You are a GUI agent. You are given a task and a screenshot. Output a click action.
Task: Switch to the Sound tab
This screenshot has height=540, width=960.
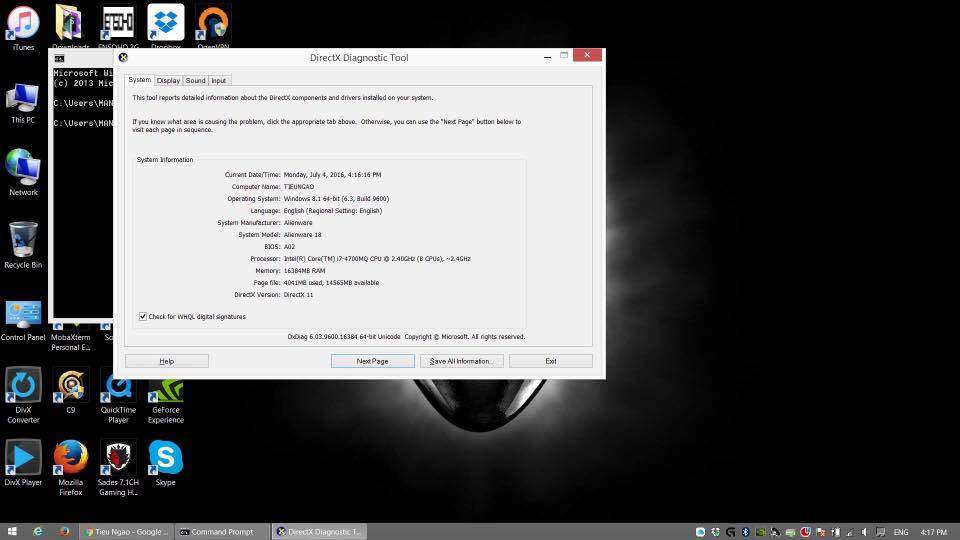point(195,80)
